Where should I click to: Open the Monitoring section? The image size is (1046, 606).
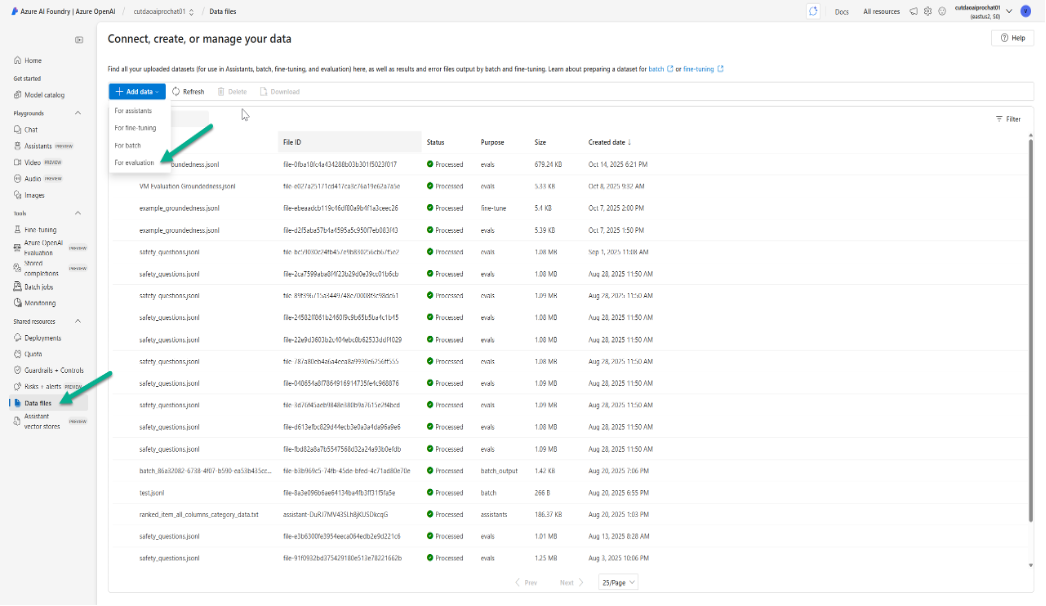(x=40, y=302)
